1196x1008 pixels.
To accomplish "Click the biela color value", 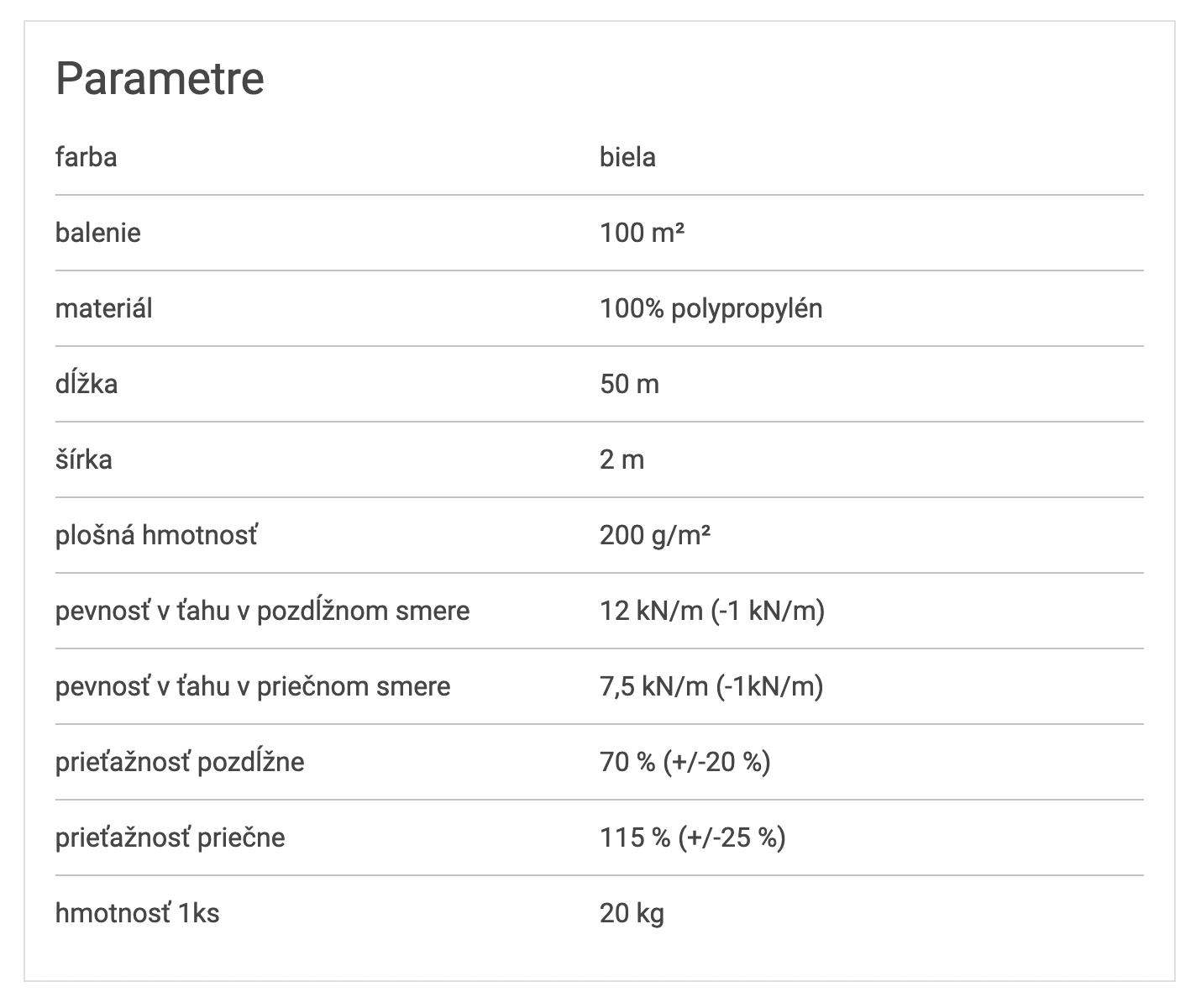I will tap(627, 157).
